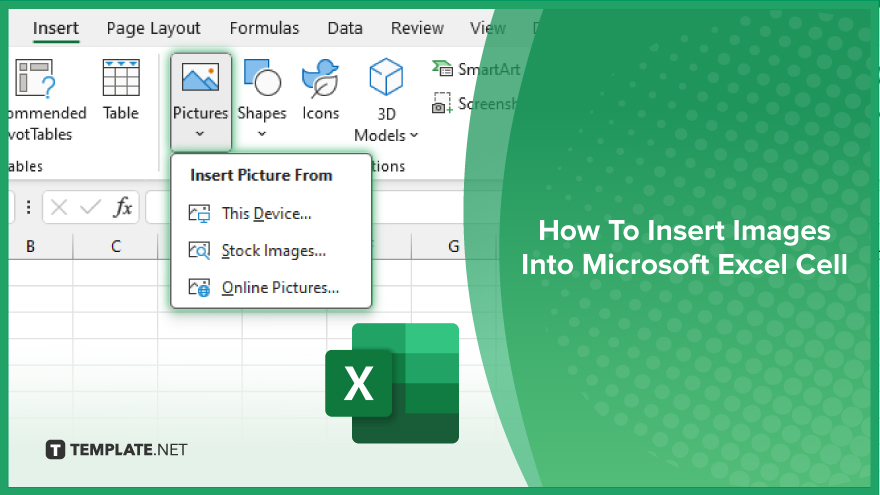
Task: Switch to the View tab
Action: (x=487, y=28)
